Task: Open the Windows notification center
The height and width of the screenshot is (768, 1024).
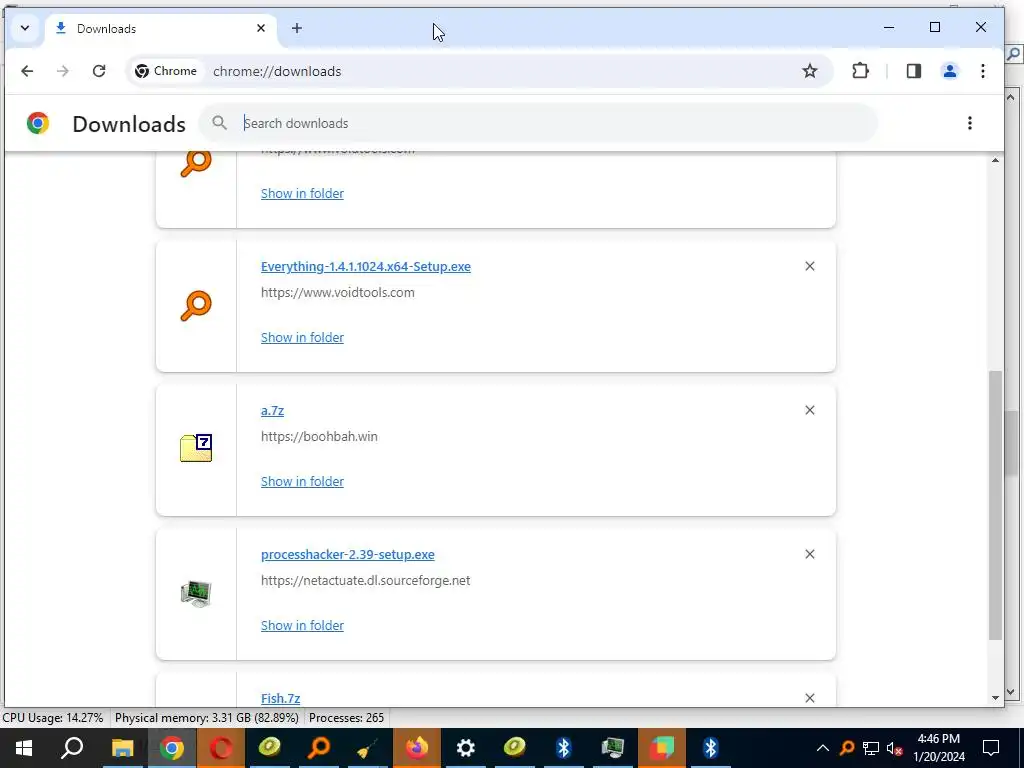Action: coord(991,748)
